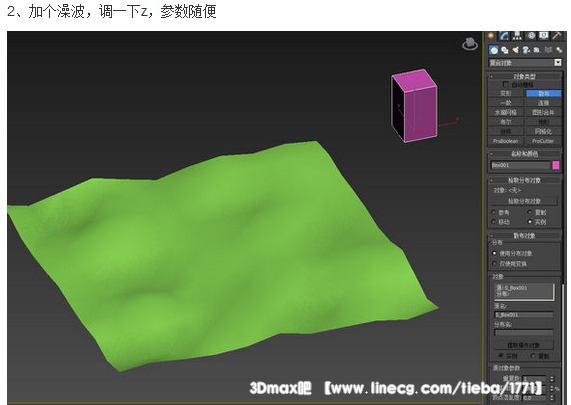Select the Systems category icon
The image size is (571, 405).
click(x=559, y=50)
